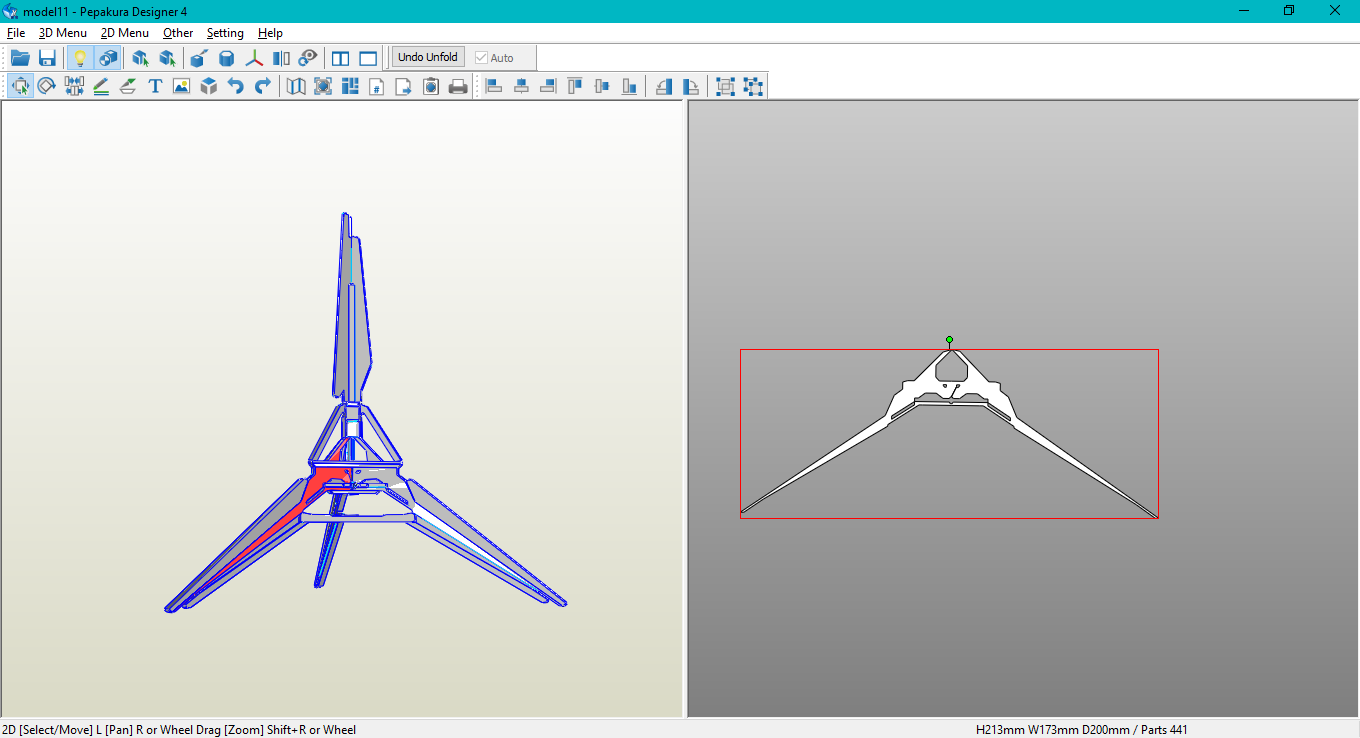
Task: Expand the 2D Menu dropdown
Action: click(x=125, y=33)
